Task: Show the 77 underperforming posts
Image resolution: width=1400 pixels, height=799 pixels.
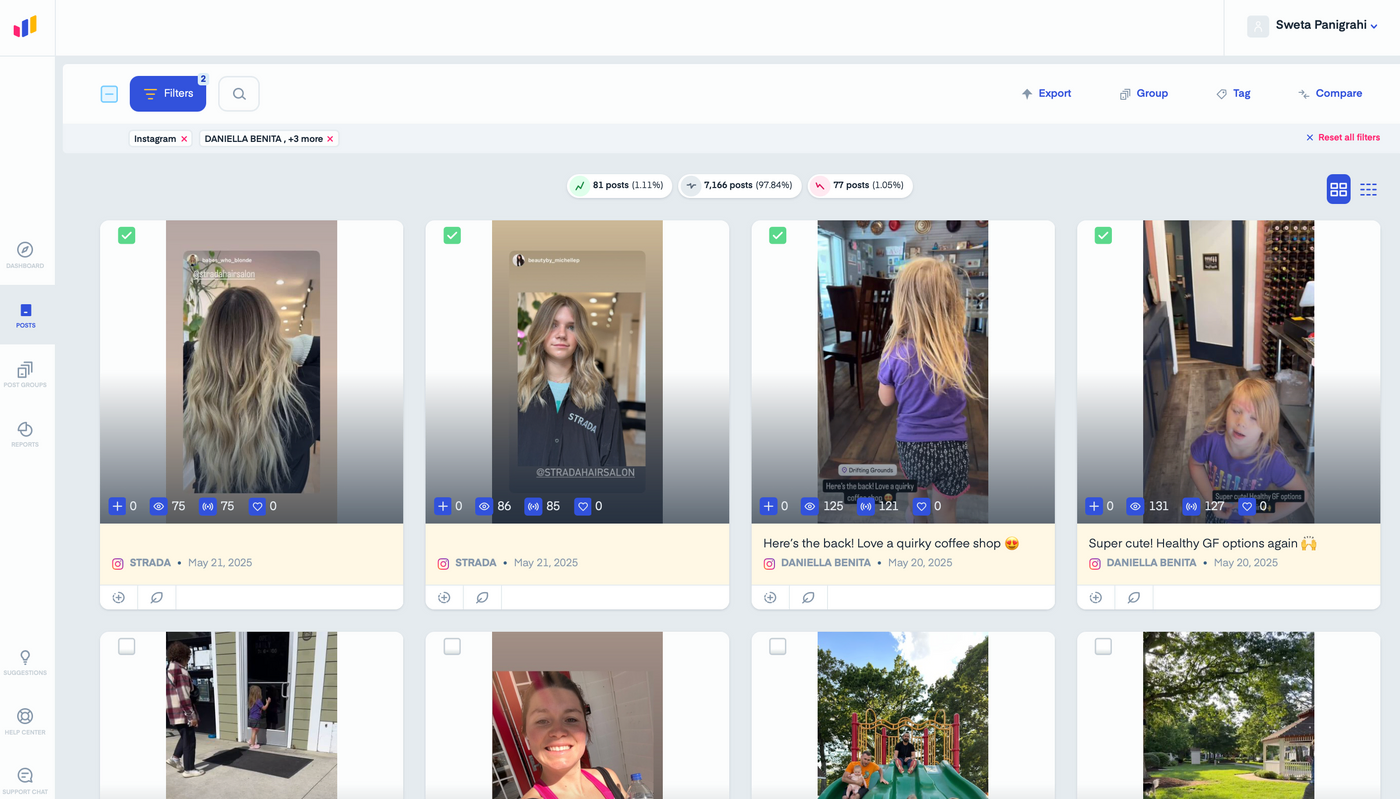Action: click(x=860, y=186)
